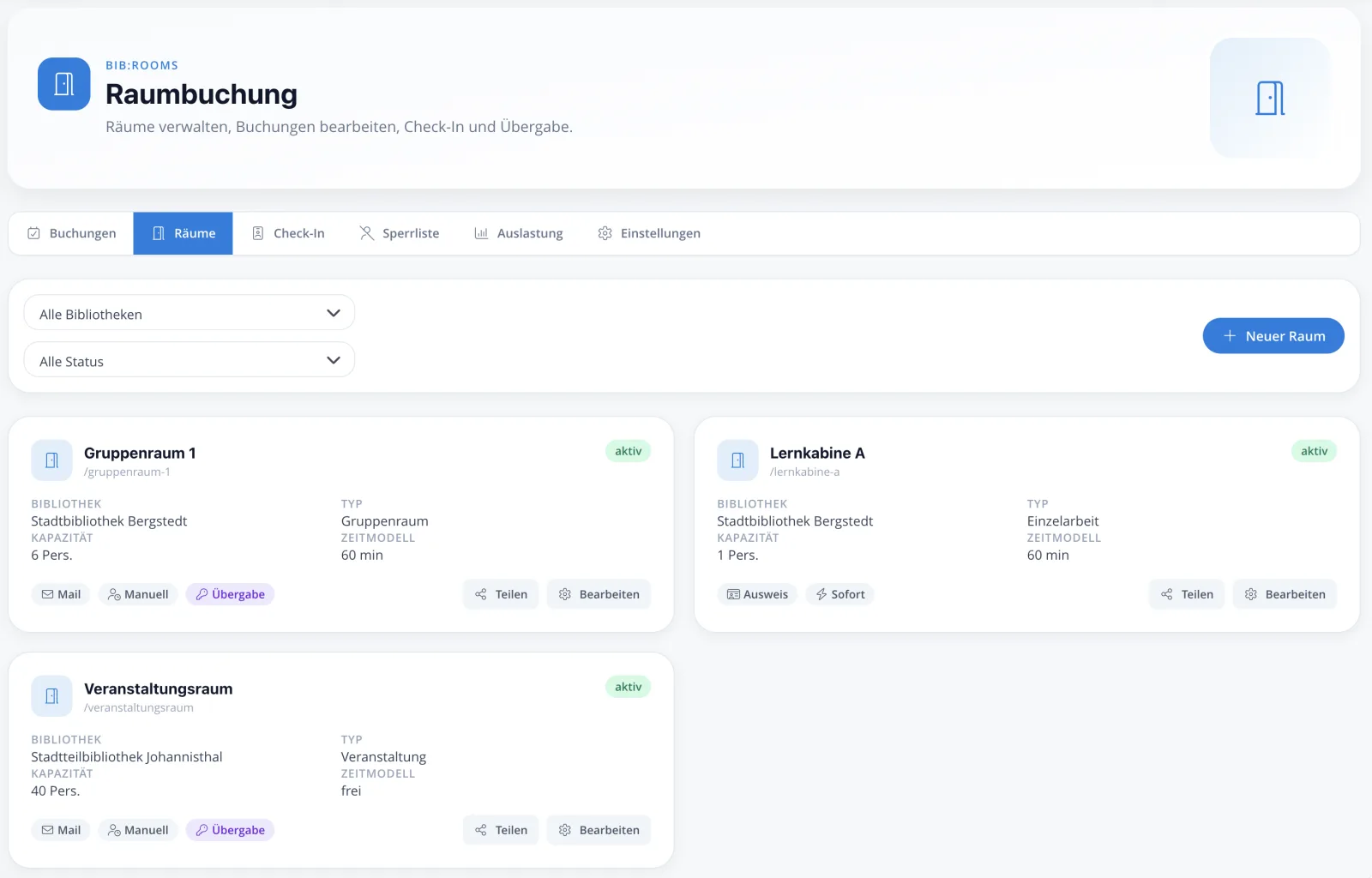Click the Gruppenraum 1 room door icon
This screenshot has height=878, width=1372.
tap(51, 460)
